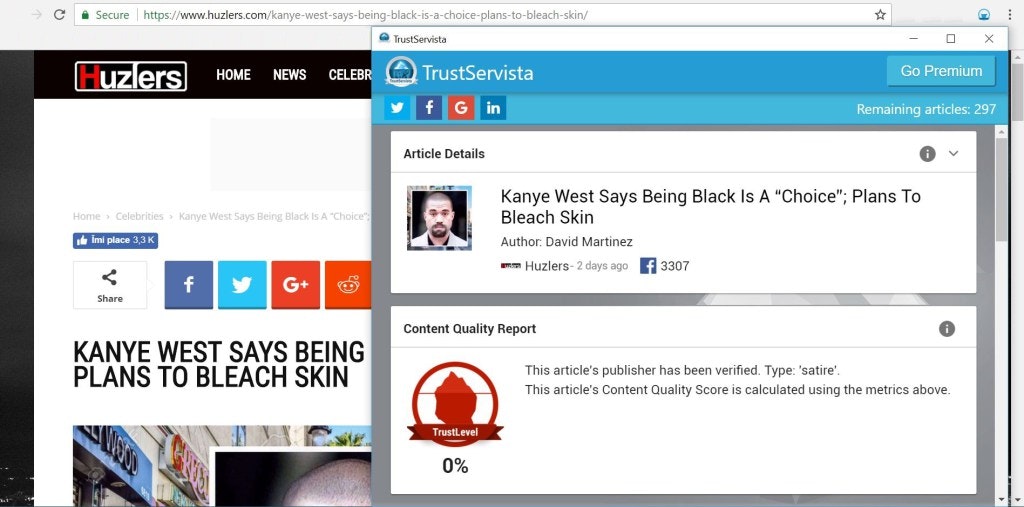Click the Huzlers site logo
The height and width of the screenshot is (507, 1024).
tap(131, 76)
